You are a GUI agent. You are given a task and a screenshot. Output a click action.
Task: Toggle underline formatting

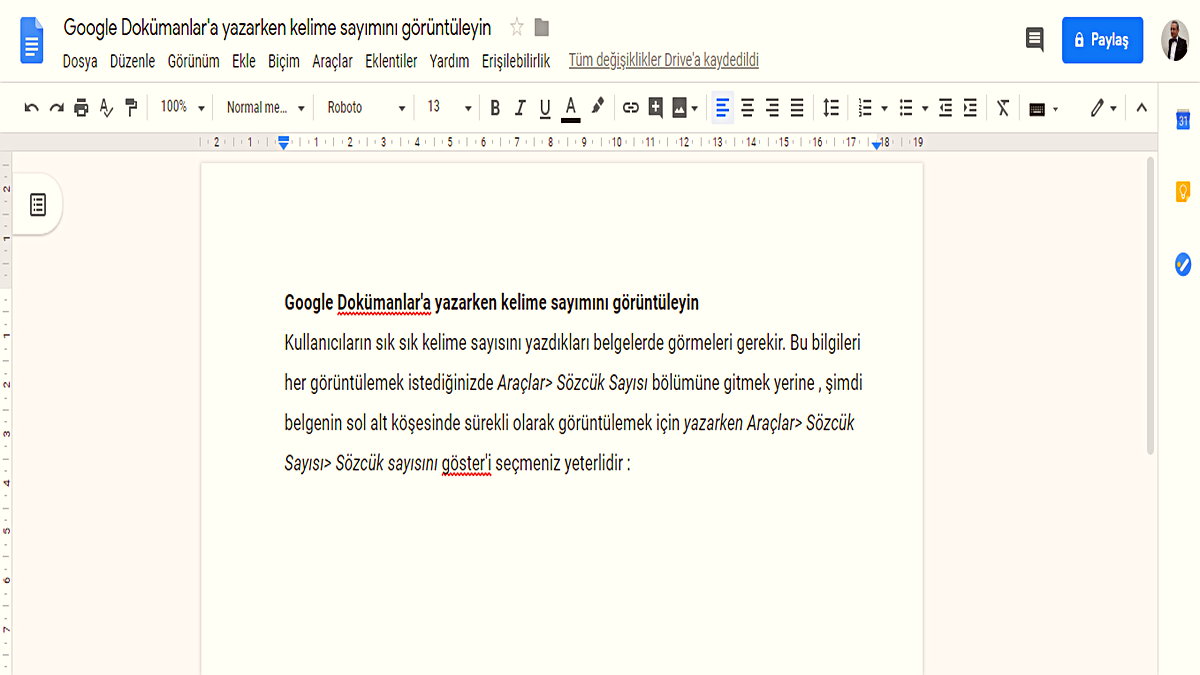point(545,108)
